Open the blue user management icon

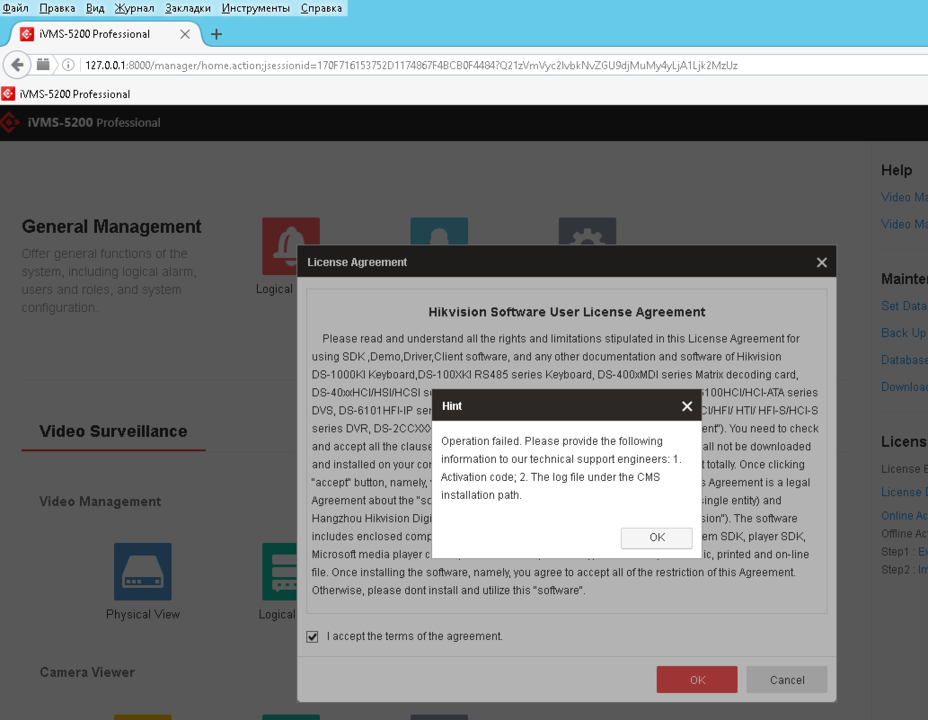[439, 231]
